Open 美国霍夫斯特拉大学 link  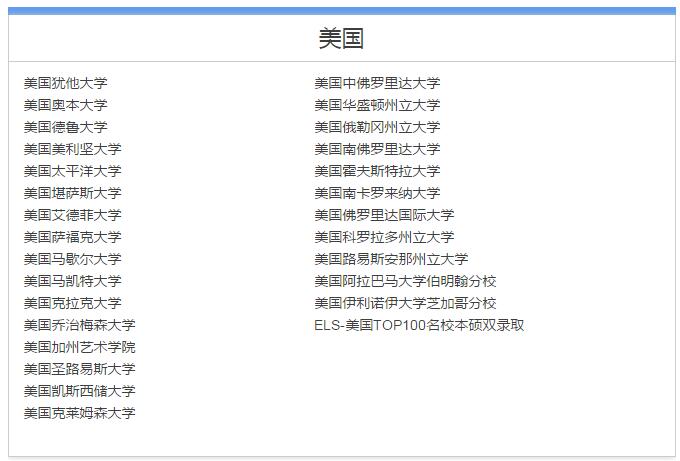[x=377, y=171]
